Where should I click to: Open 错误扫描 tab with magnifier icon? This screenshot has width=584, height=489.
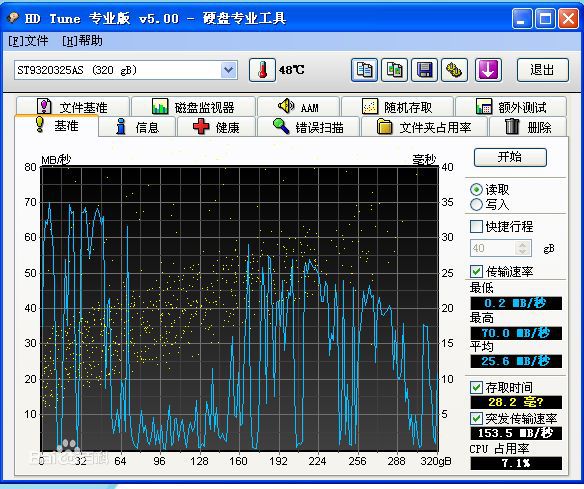308,127
